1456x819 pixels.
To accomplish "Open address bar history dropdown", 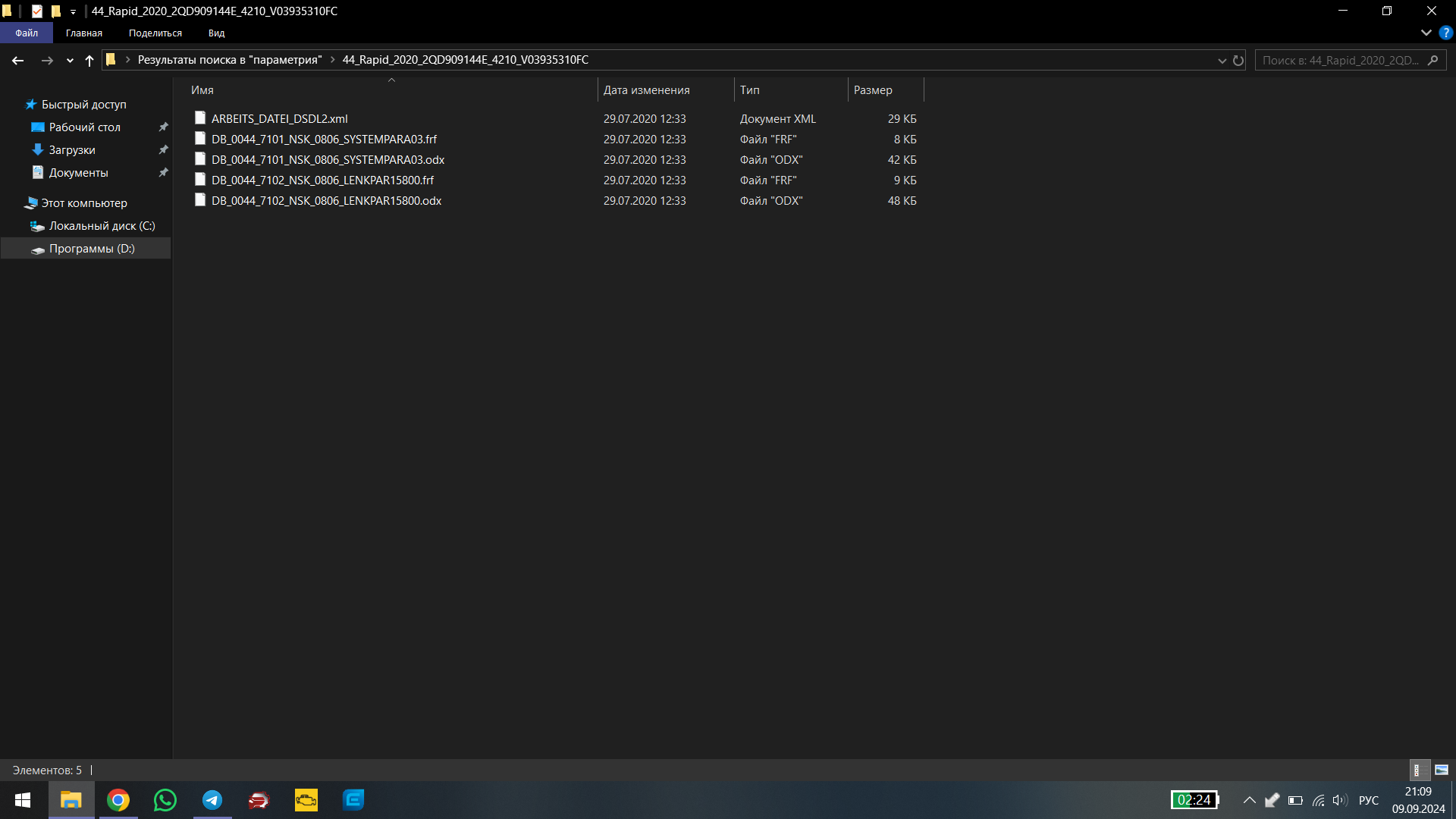I will click(1222, 60).
